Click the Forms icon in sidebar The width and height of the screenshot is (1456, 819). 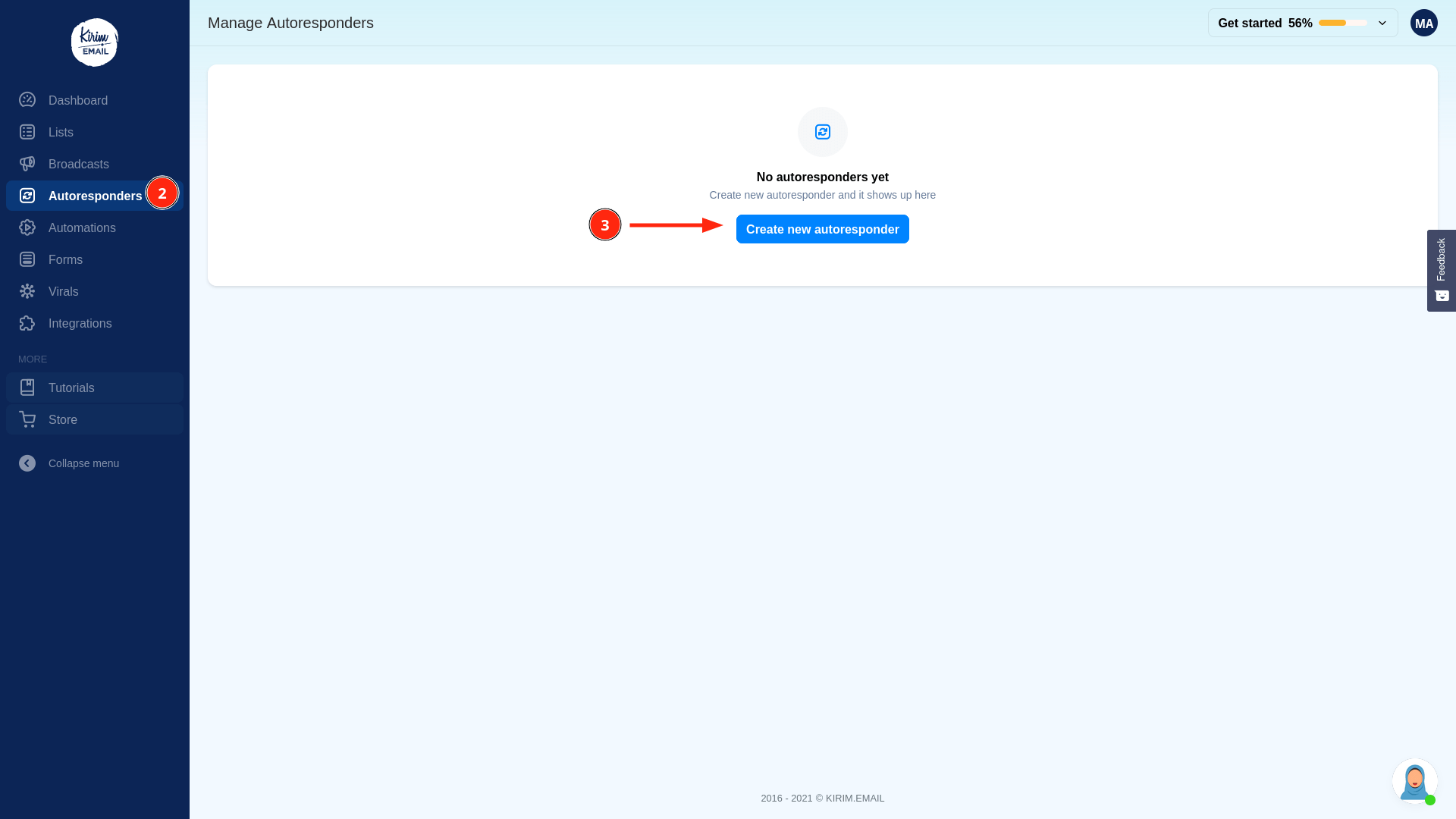[x=27, y=259]
